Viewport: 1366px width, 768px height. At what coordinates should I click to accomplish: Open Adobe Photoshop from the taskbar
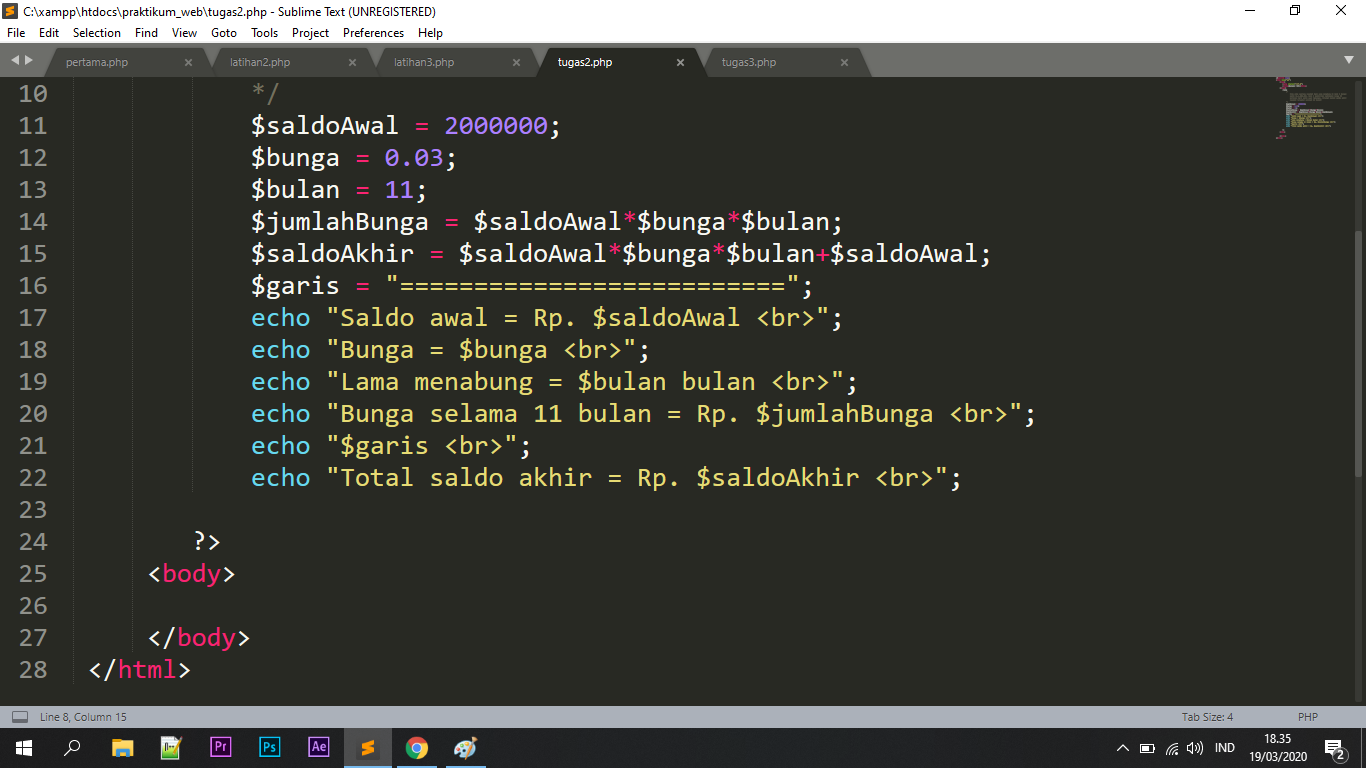click(269, 747)
